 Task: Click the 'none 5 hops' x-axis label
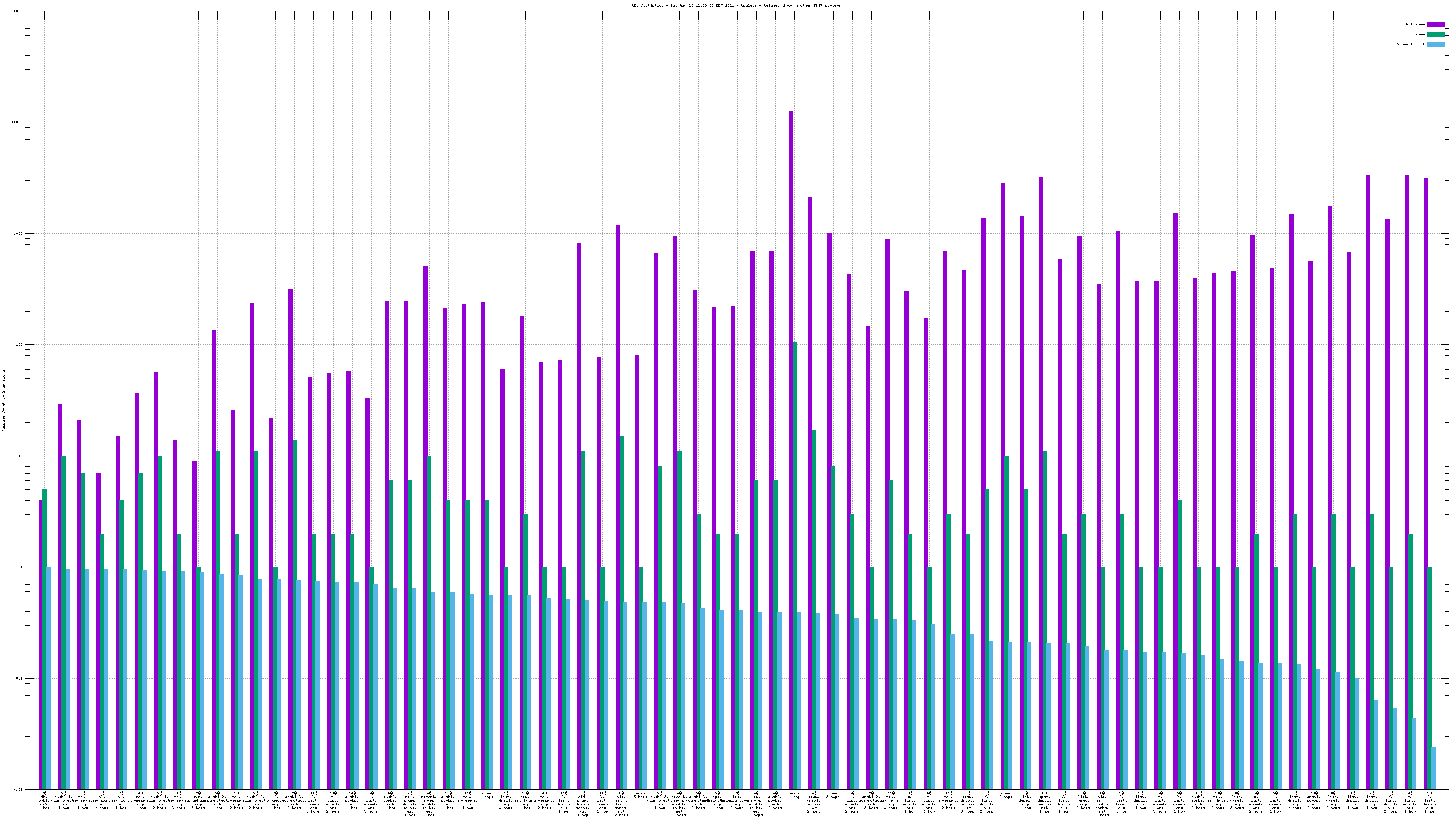(x=640, y=795)
